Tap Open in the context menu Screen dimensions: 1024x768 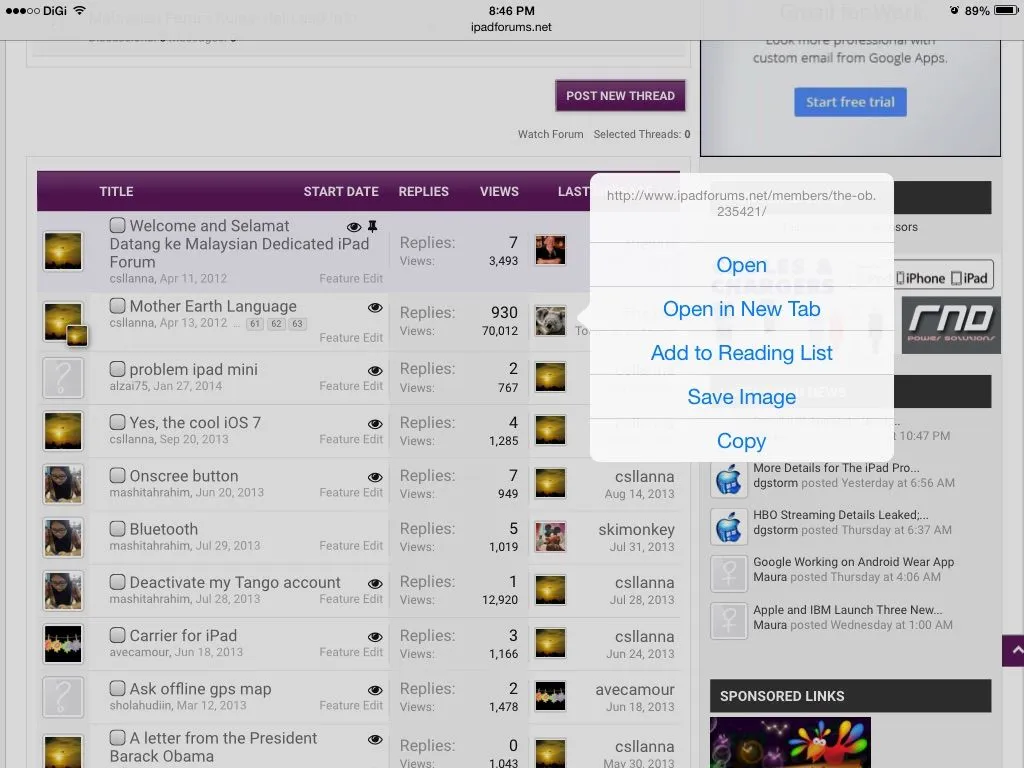(x=741, y=265)
